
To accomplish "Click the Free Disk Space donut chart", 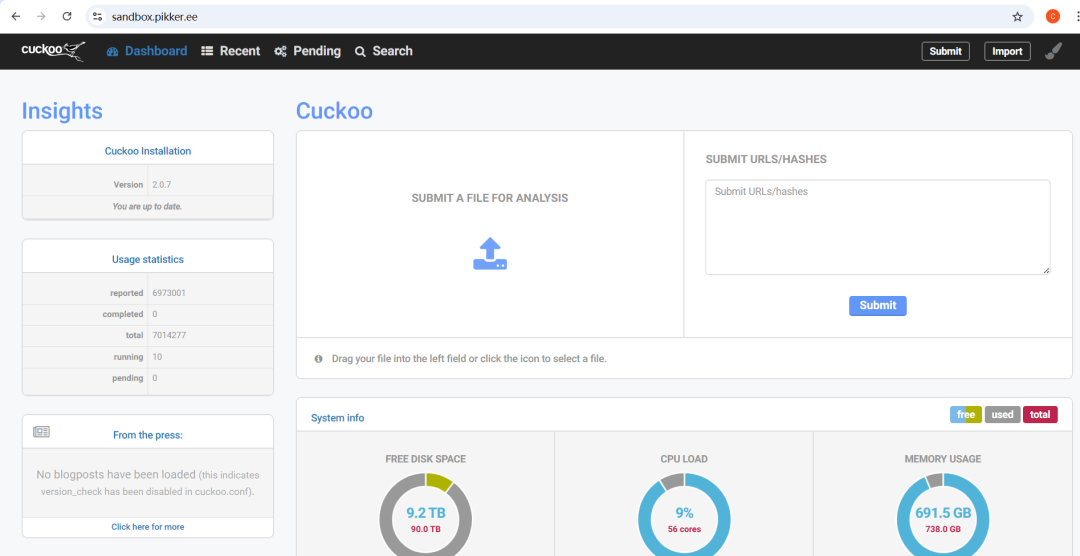I will (425, 515).
